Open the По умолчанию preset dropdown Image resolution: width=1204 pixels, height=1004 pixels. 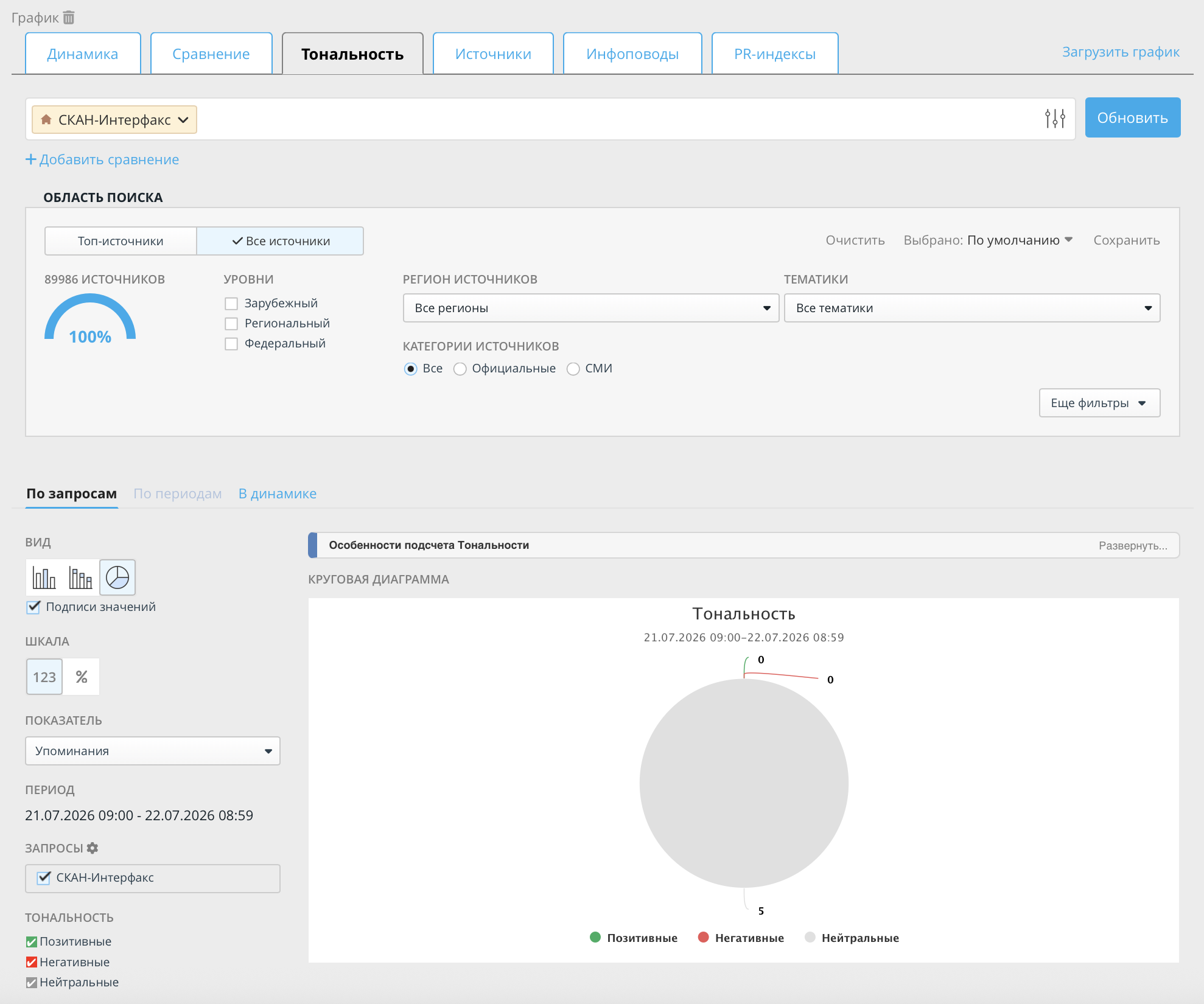tap(1020, 240)
